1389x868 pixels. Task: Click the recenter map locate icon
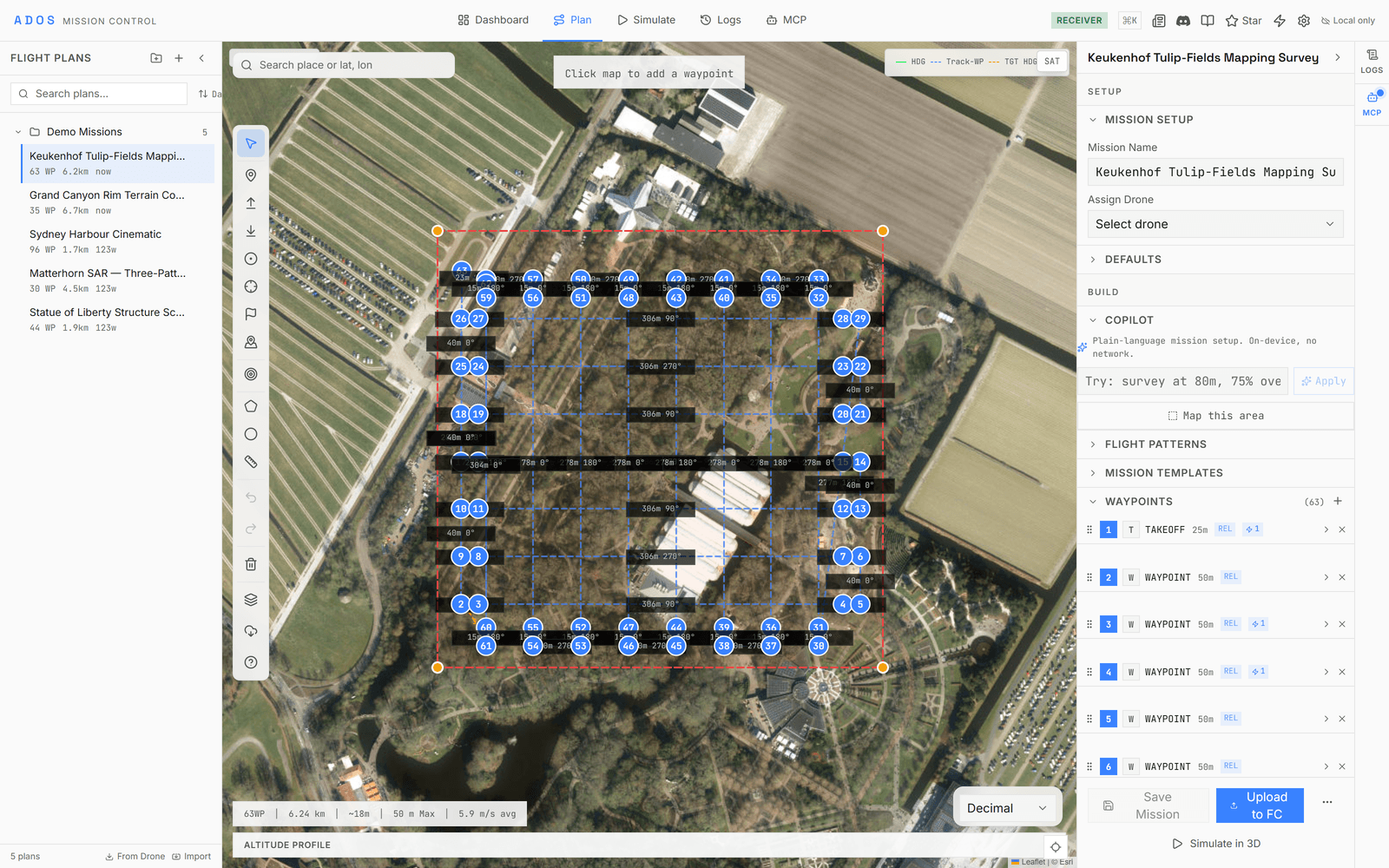pos(1056,846)
